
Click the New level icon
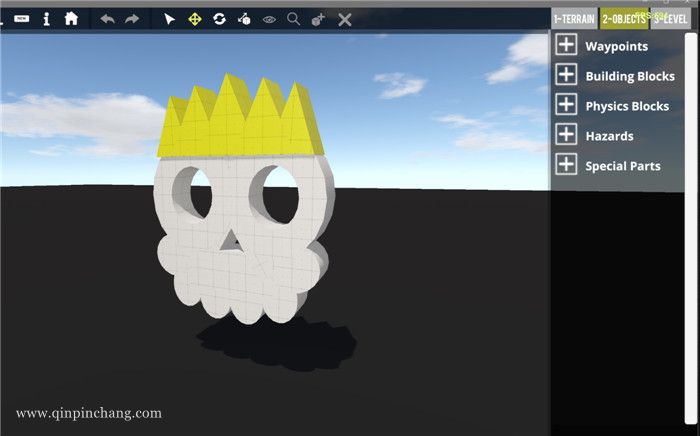tap(21, 19)
